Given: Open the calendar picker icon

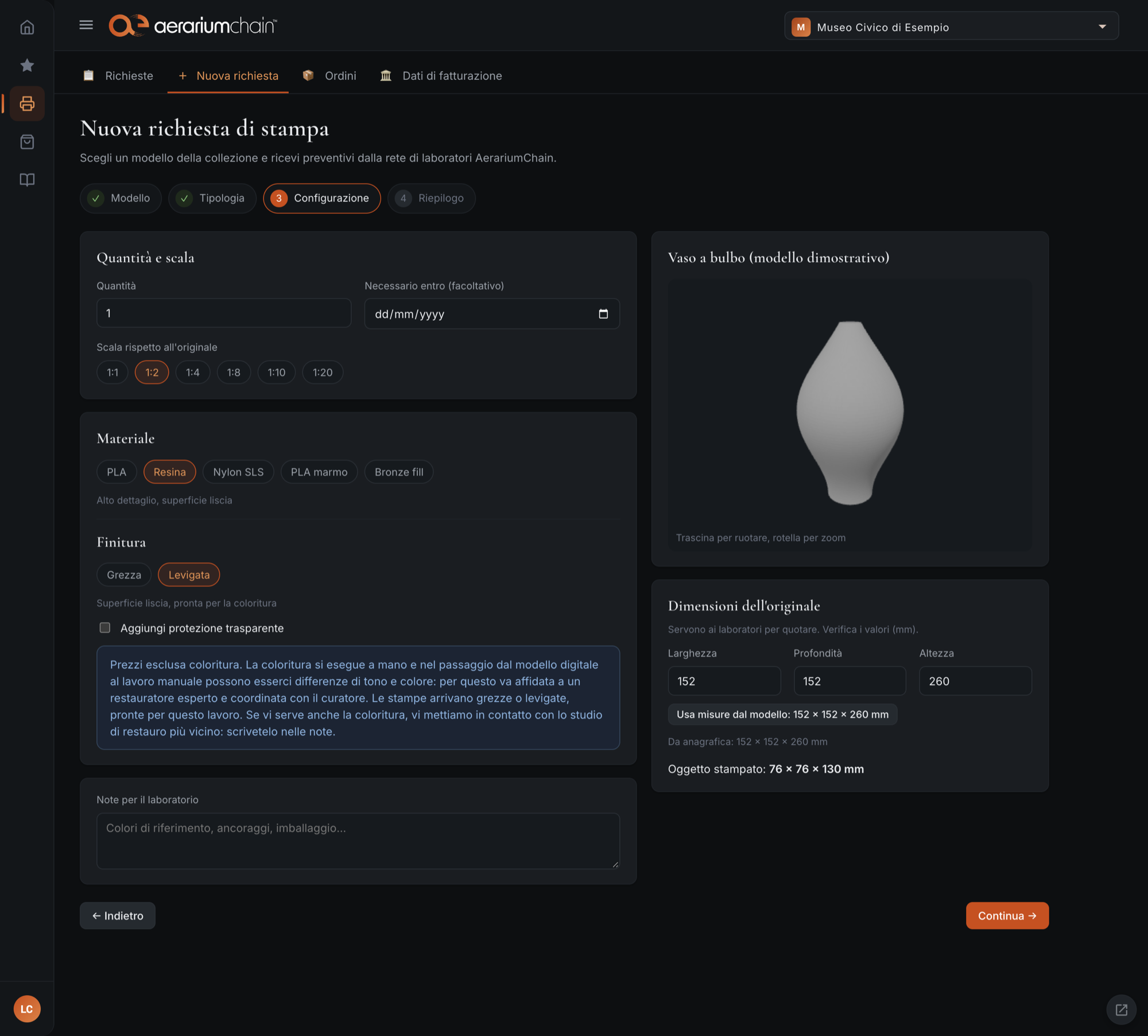Looking at the screenshot, I should pyautogui.click(x=603, y=314).
